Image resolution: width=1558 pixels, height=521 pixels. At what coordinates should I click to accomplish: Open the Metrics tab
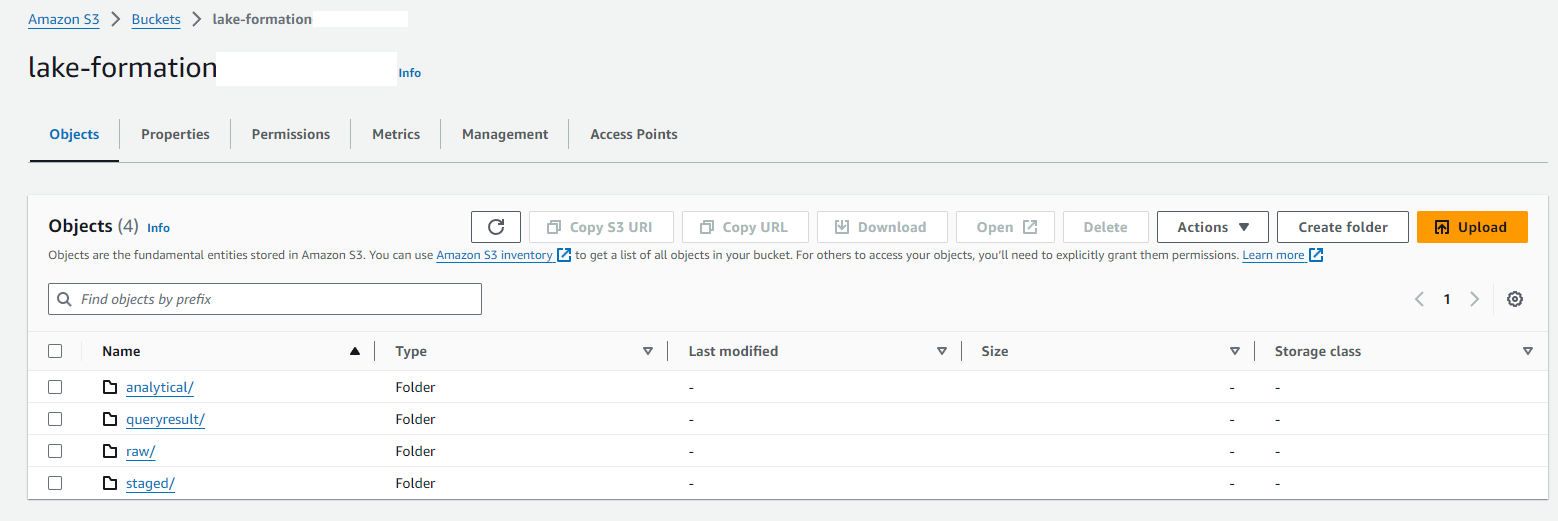pyautogui.click(x=396, y=134)
